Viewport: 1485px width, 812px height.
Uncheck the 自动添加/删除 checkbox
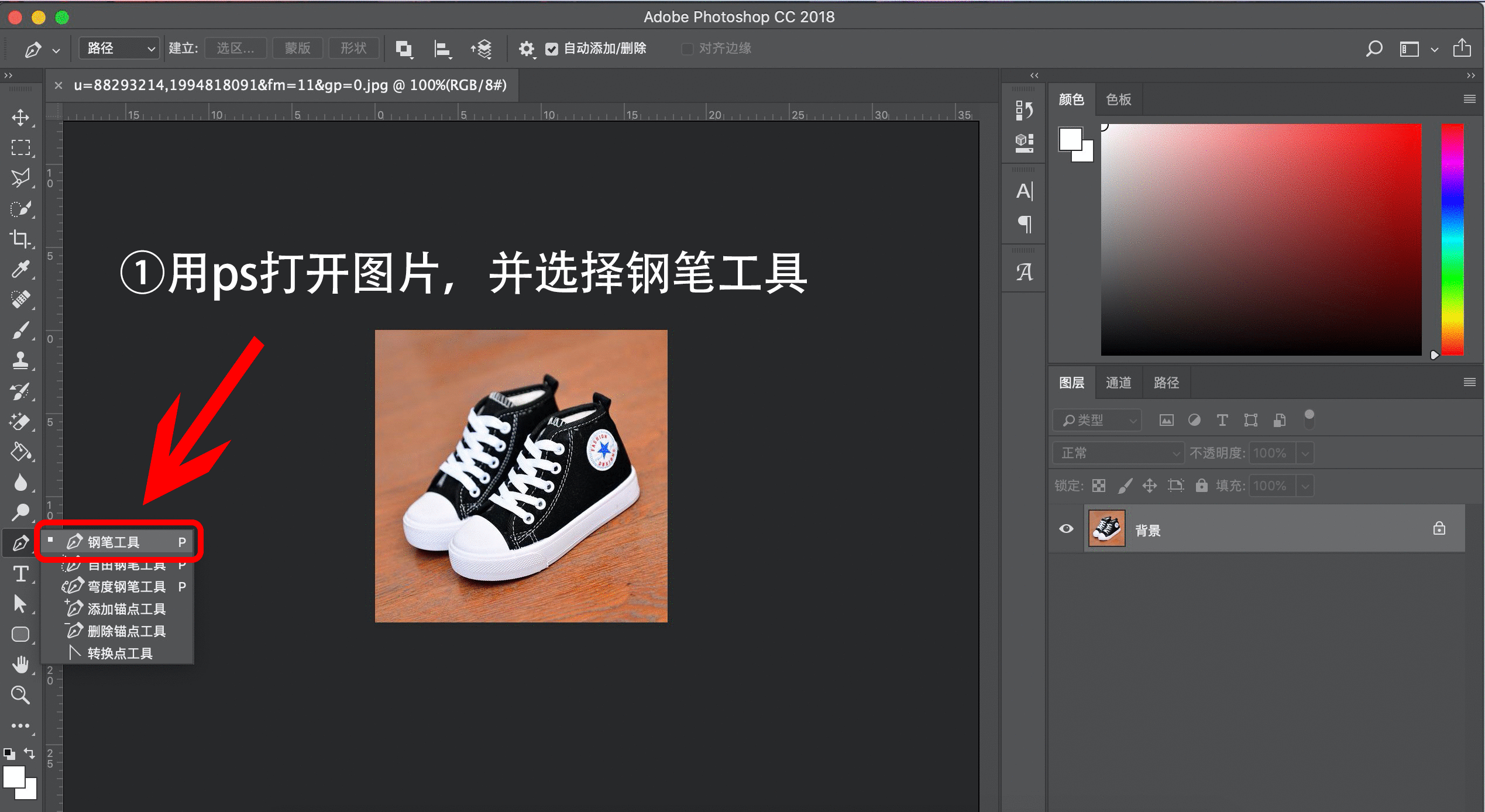click(551, 49)
